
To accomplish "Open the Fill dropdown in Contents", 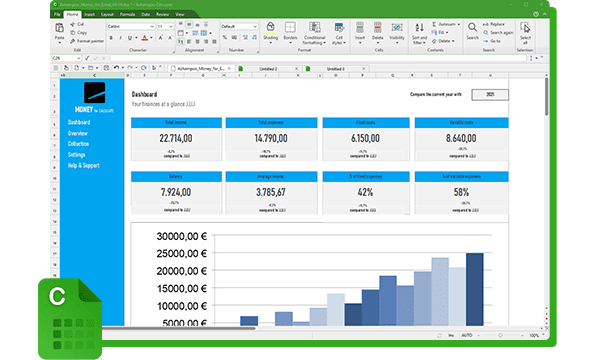I will (x=440, y=33).
